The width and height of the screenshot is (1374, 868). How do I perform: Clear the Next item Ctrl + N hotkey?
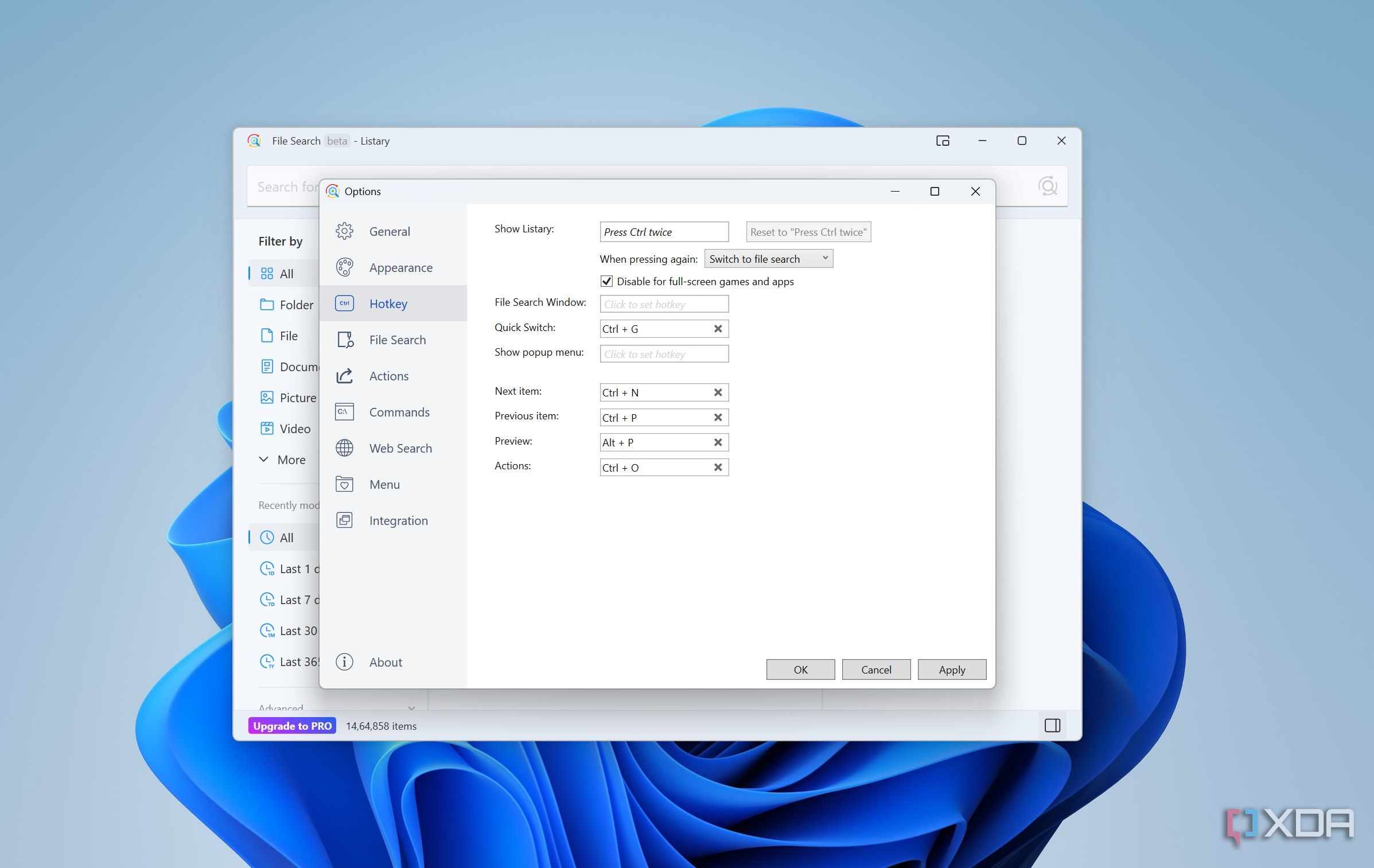tap(718, 392)
